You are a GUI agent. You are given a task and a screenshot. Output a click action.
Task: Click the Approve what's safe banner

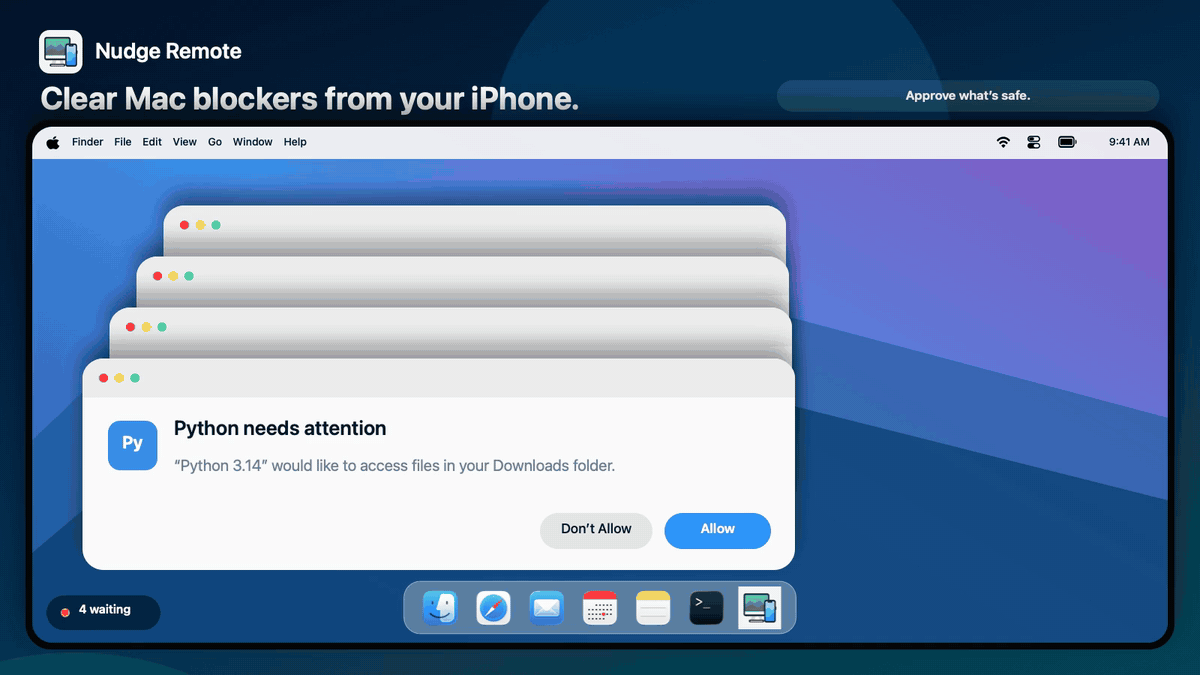(x=968, y=96)
